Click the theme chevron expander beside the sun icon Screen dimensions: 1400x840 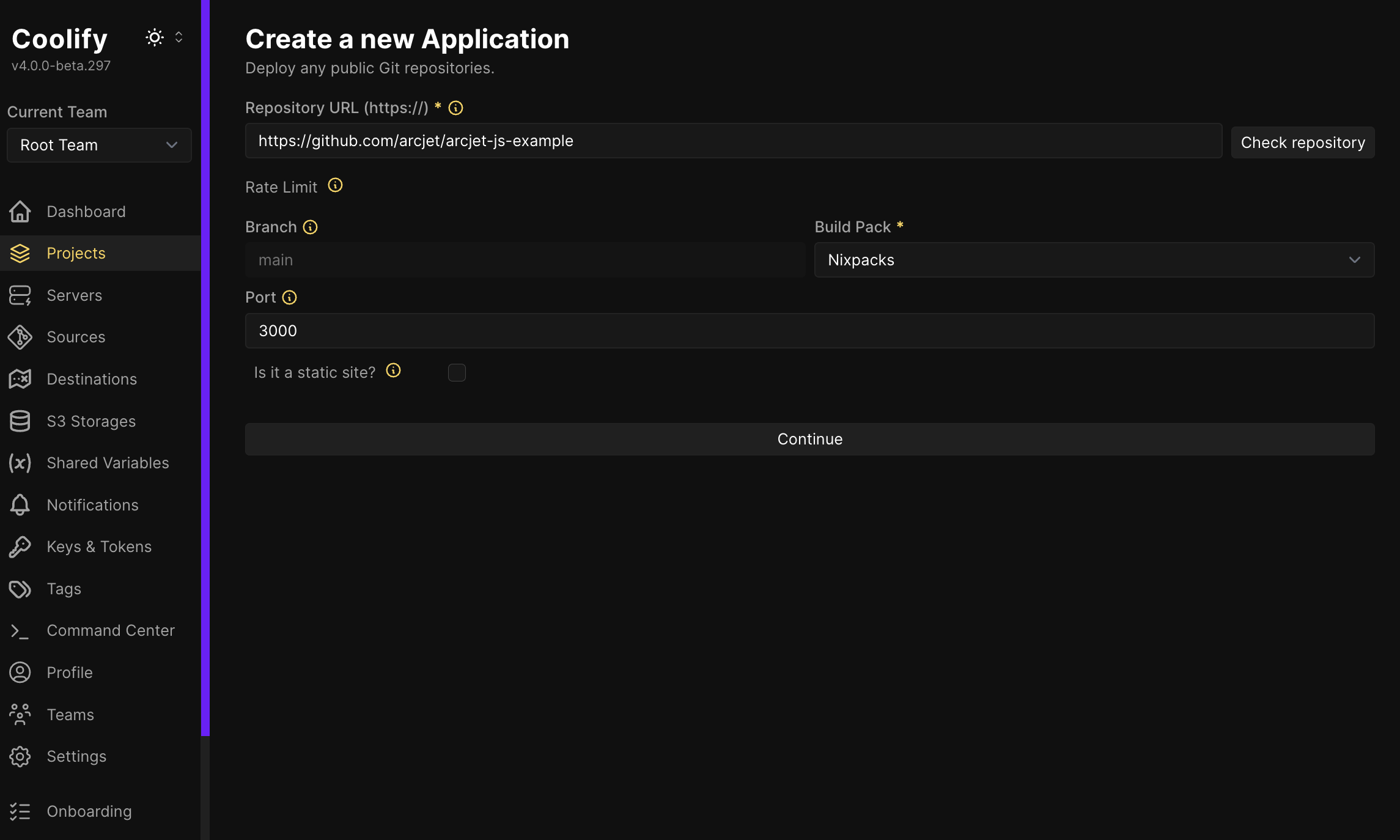click(179, 38)
